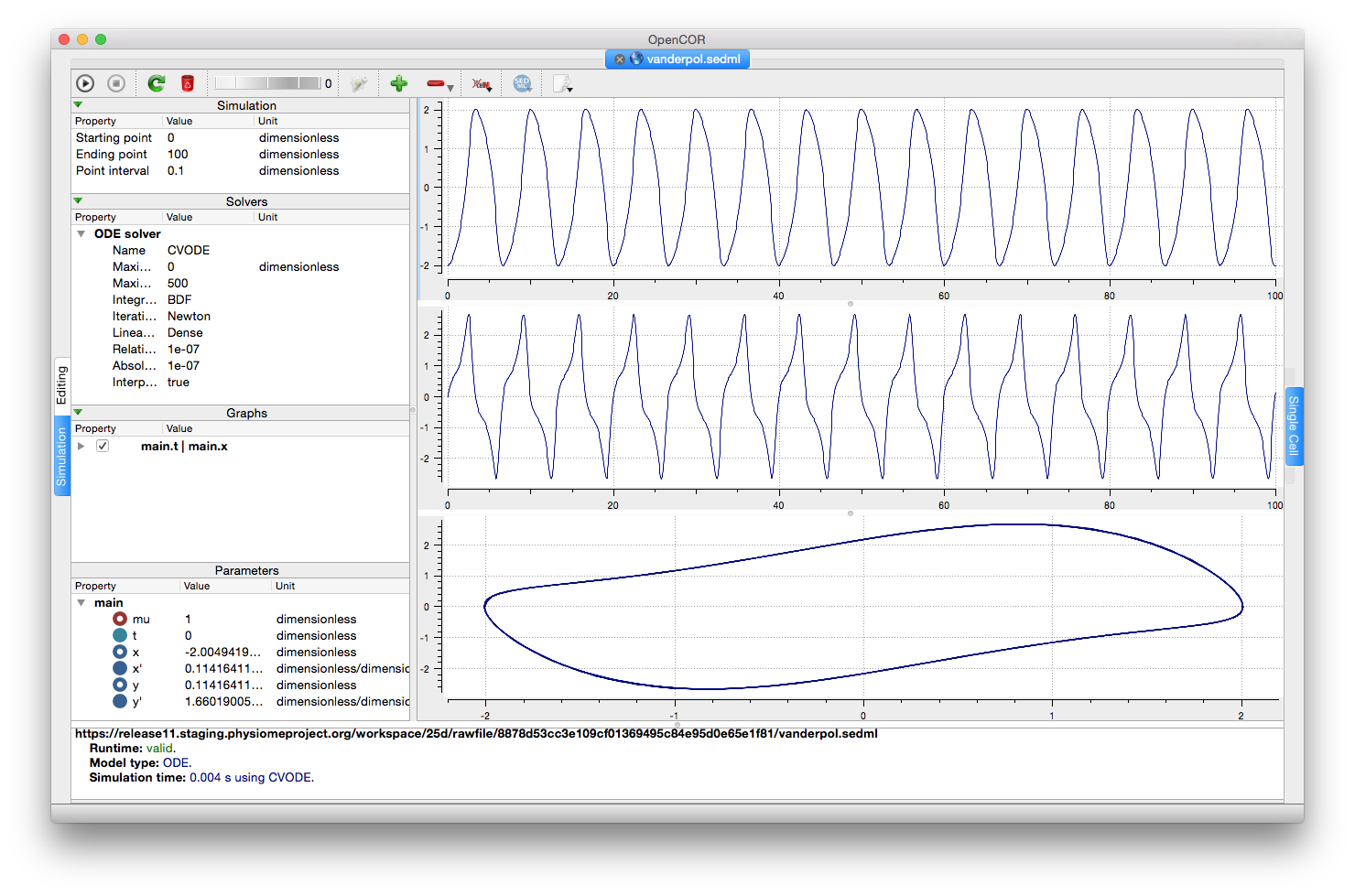
Task: Run the simulation with the play button
Action: (x=85, y=83)
